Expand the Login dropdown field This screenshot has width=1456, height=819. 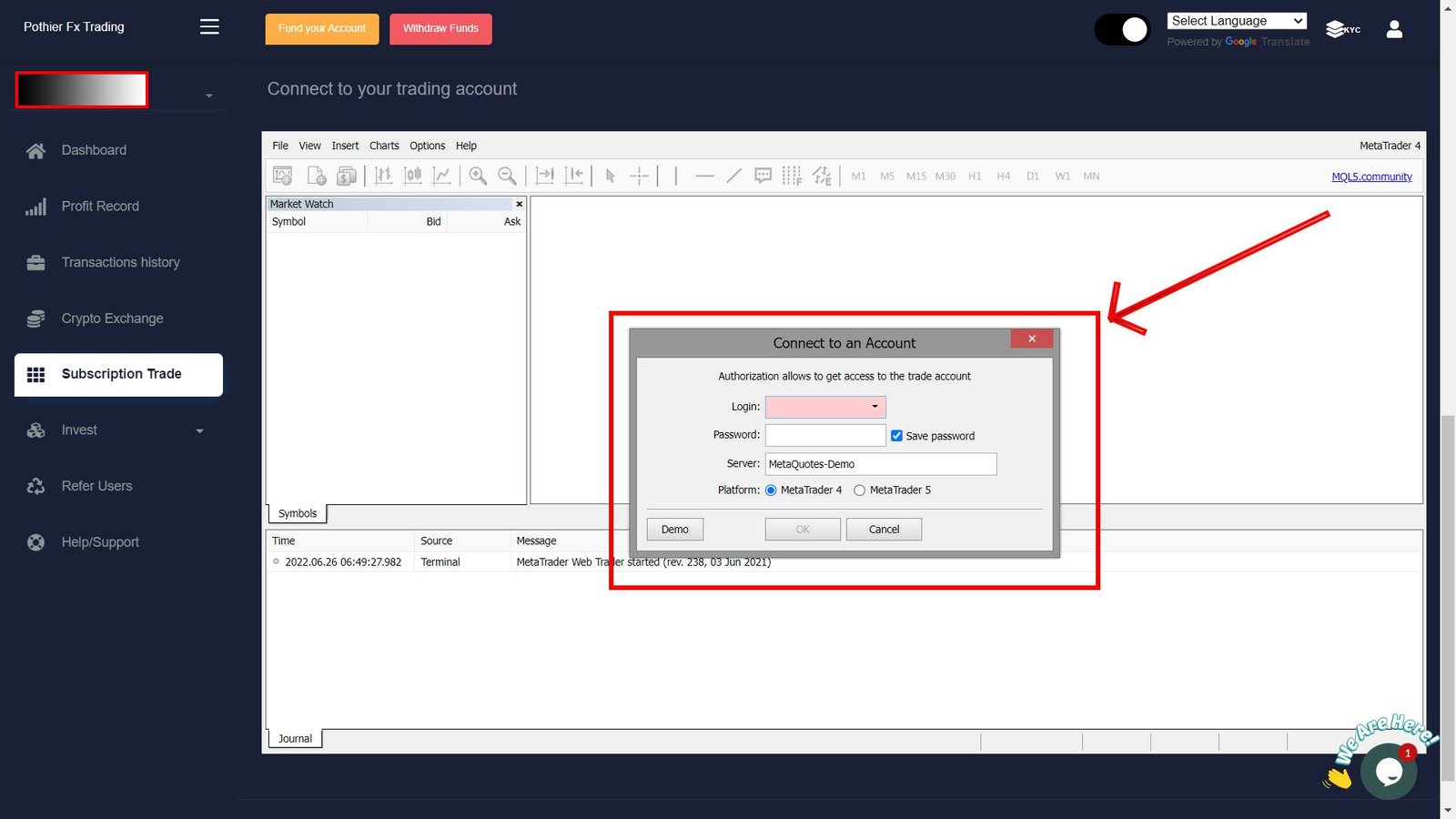coord(875,407)
